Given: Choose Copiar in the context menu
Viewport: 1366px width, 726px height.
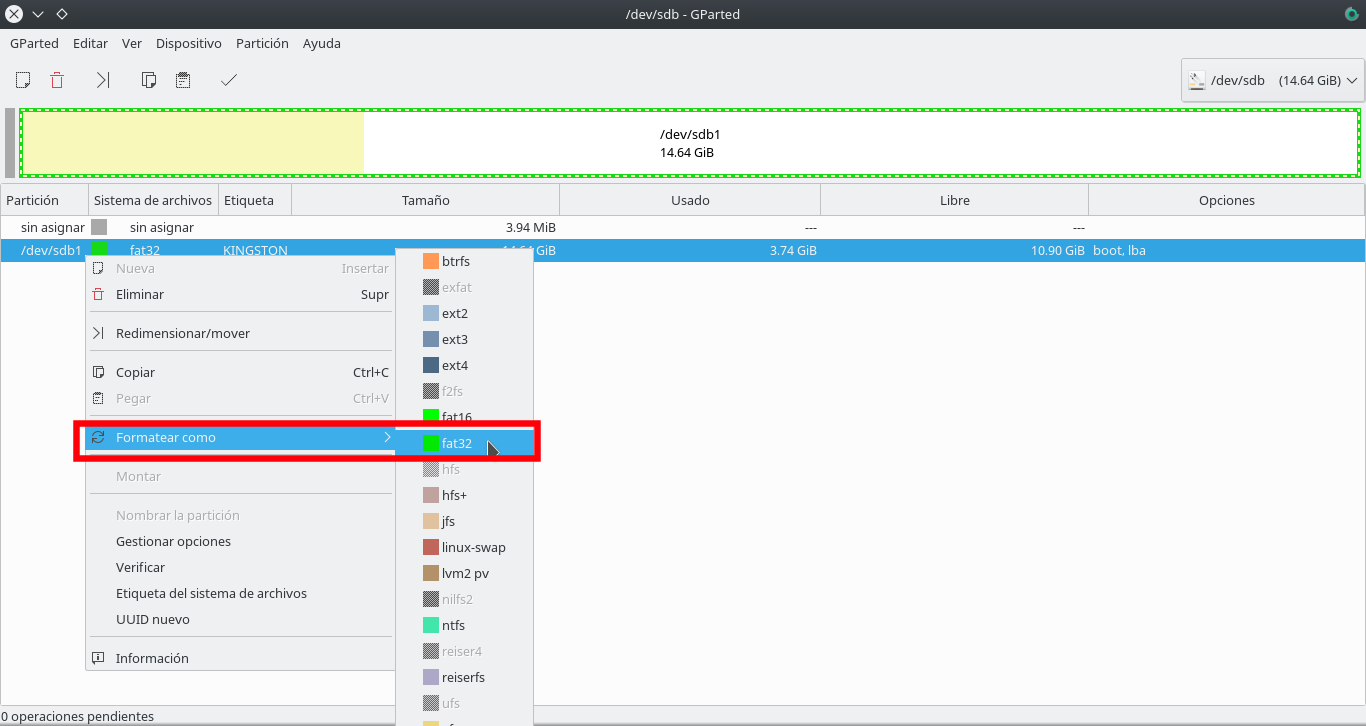Looking at the screenshot, I should (x=241, y=372).
